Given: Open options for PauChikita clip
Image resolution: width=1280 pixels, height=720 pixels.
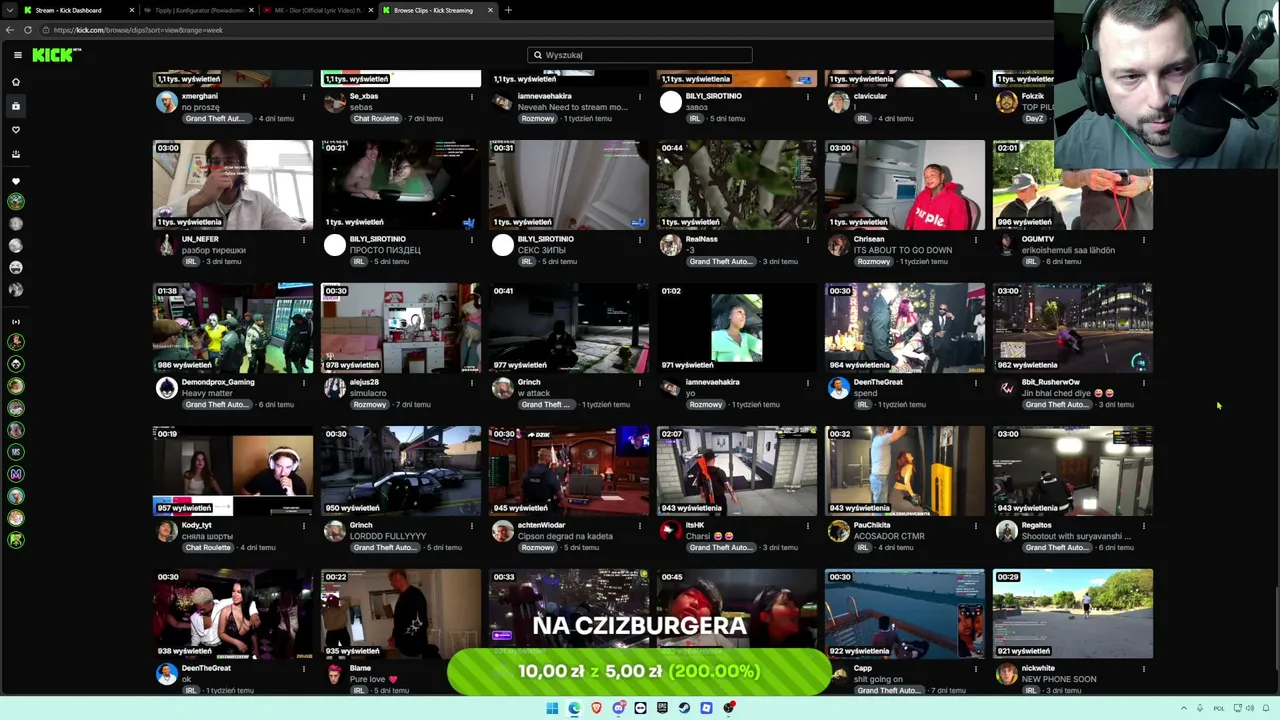Looking at the screenshot, I should (x=976, y=525).
